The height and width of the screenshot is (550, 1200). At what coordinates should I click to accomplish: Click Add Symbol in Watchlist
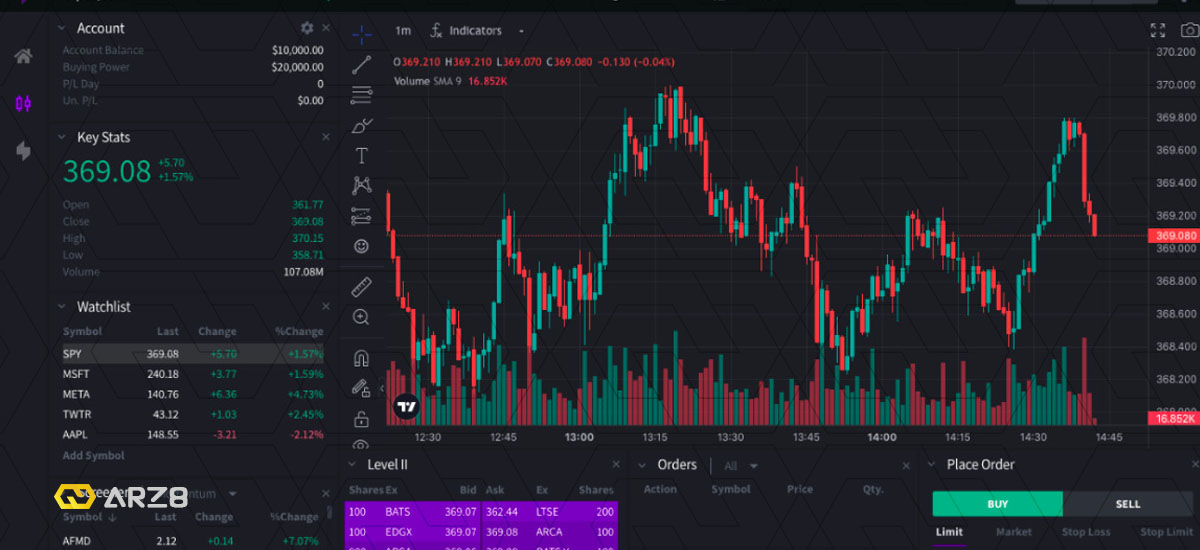pos(94,455)
